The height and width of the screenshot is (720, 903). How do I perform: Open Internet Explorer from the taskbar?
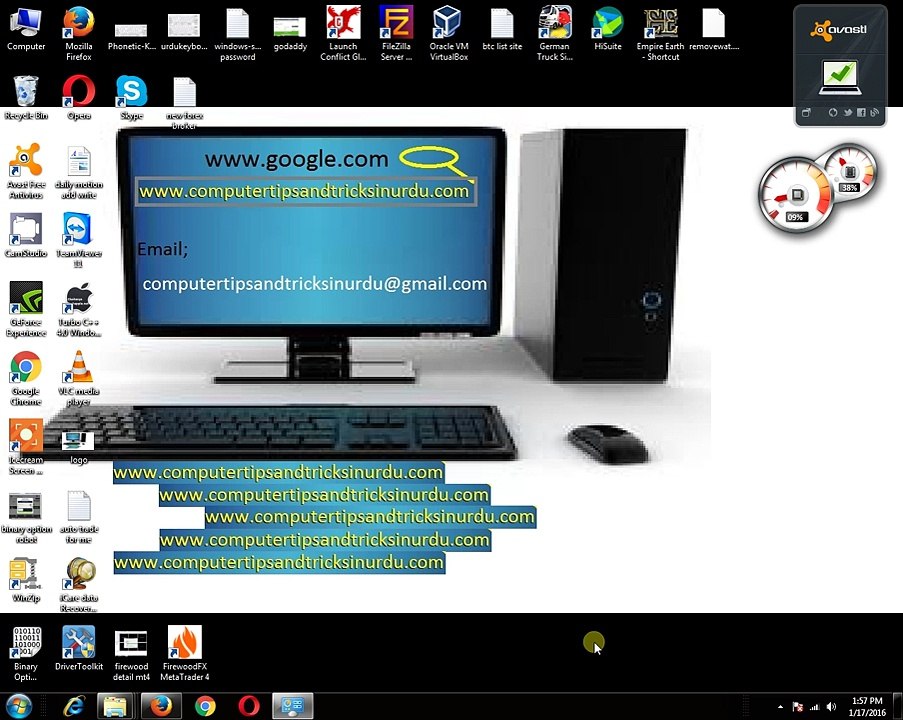point(74,706)
